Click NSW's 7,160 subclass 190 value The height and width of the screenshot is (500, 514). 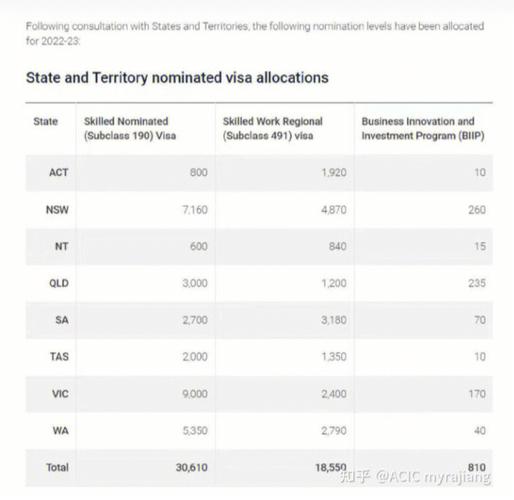tap(195, 210)
